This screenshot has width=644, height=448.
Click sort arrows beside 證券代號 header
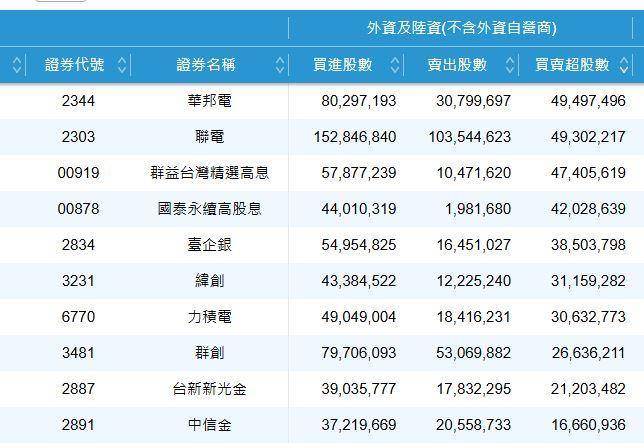[x=122, y=65]
